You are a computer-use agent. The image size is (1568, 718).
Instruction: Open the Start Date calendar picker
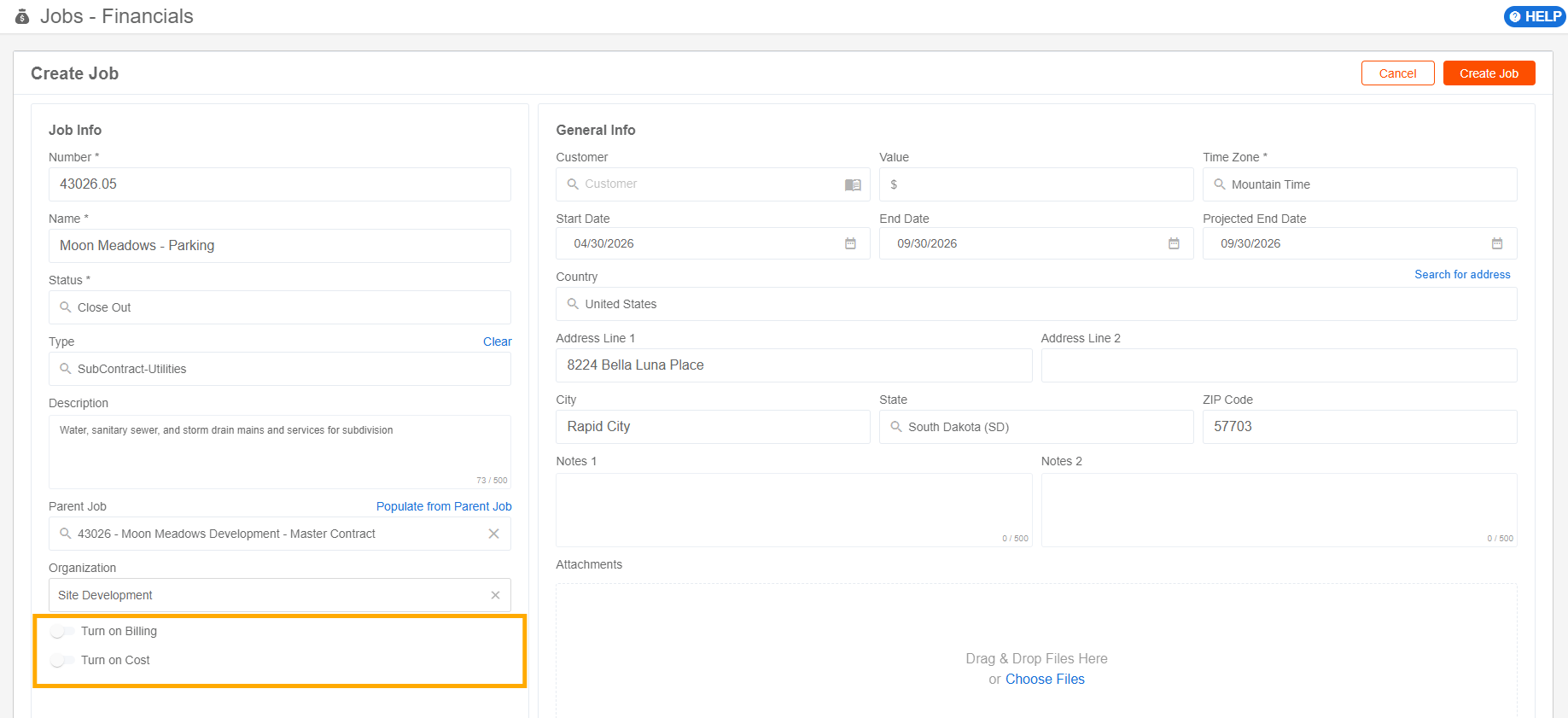850,243
